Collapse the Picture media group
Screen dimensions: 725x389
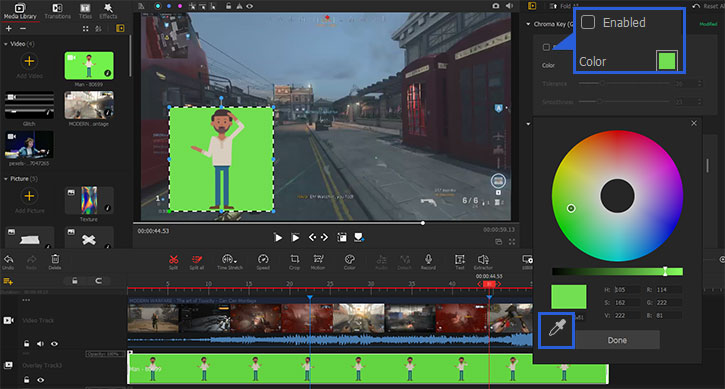click(6, 179)
